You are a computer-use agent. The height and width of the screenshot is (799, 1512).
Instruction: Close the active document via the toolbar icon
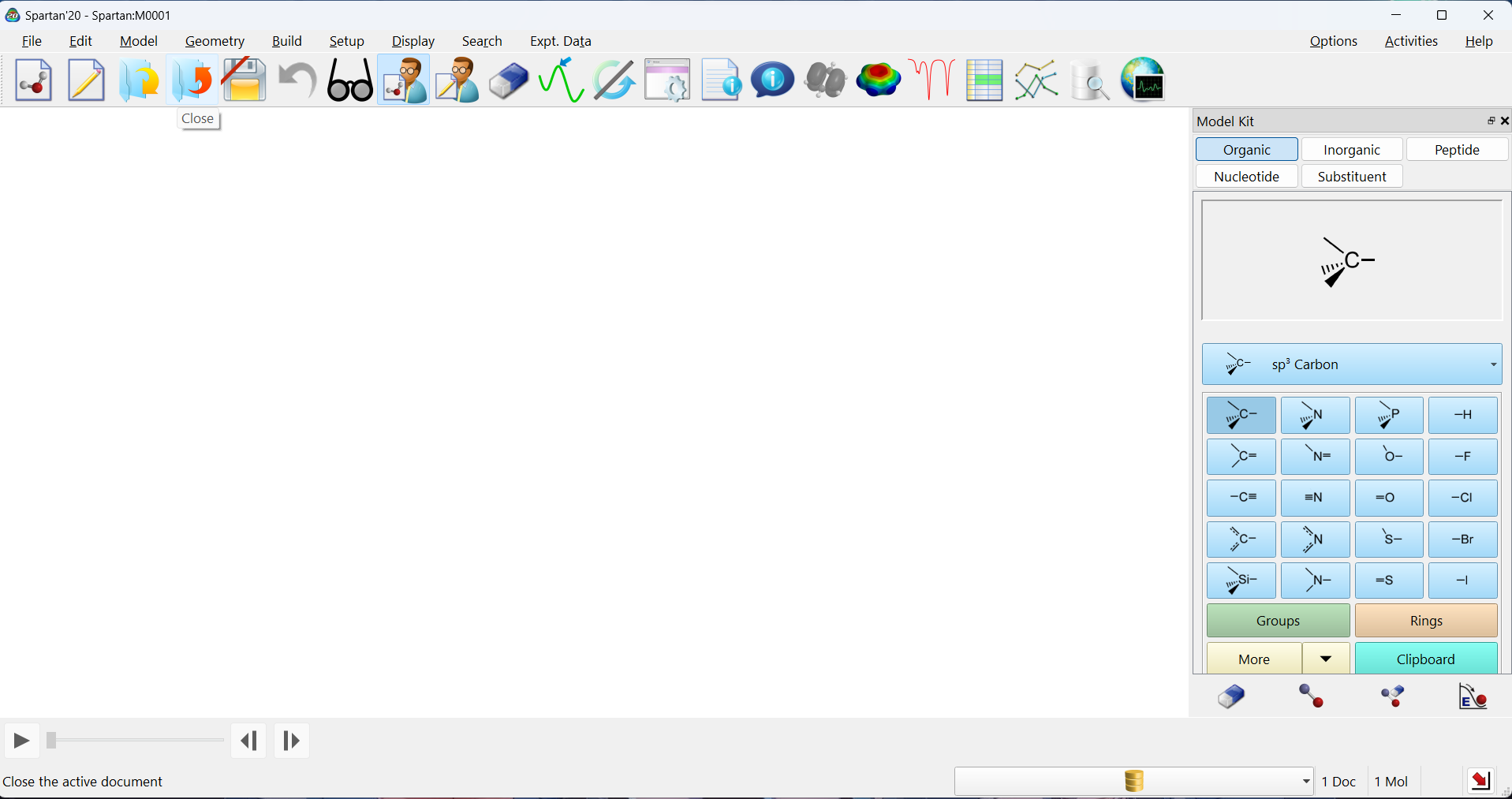pos(192,80)
